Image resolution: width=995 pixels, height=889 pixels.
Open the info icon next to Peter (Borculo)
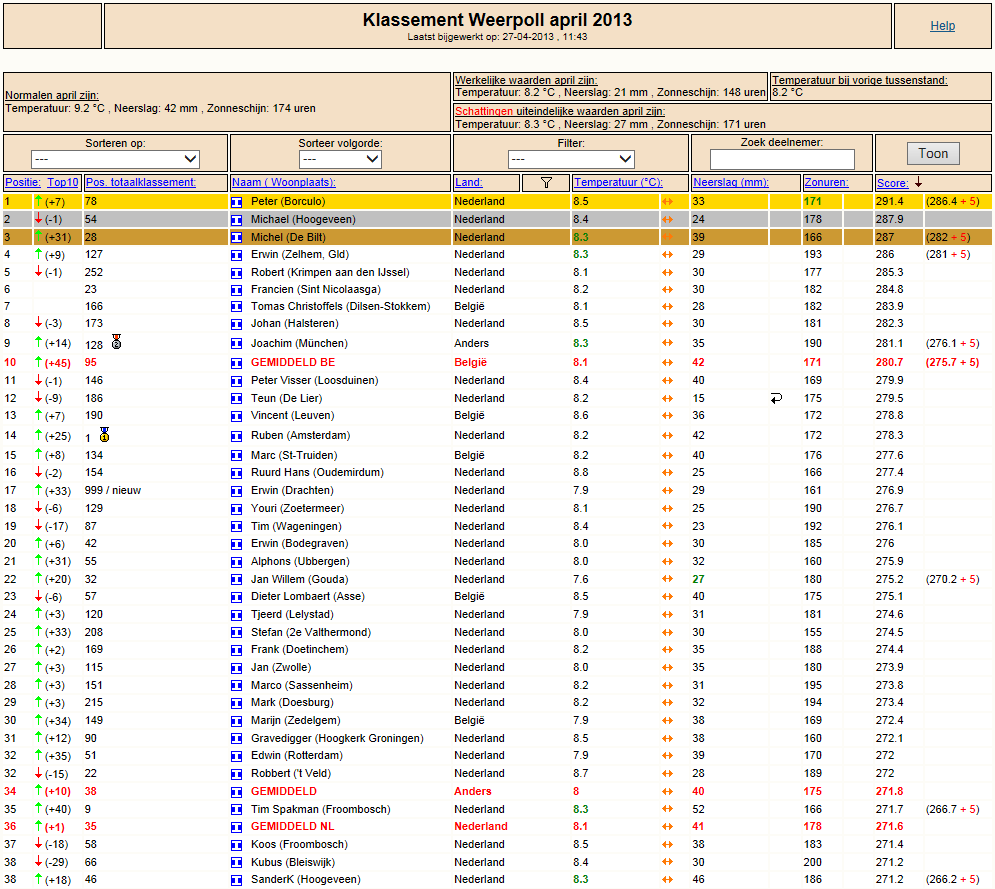(237, 202)
